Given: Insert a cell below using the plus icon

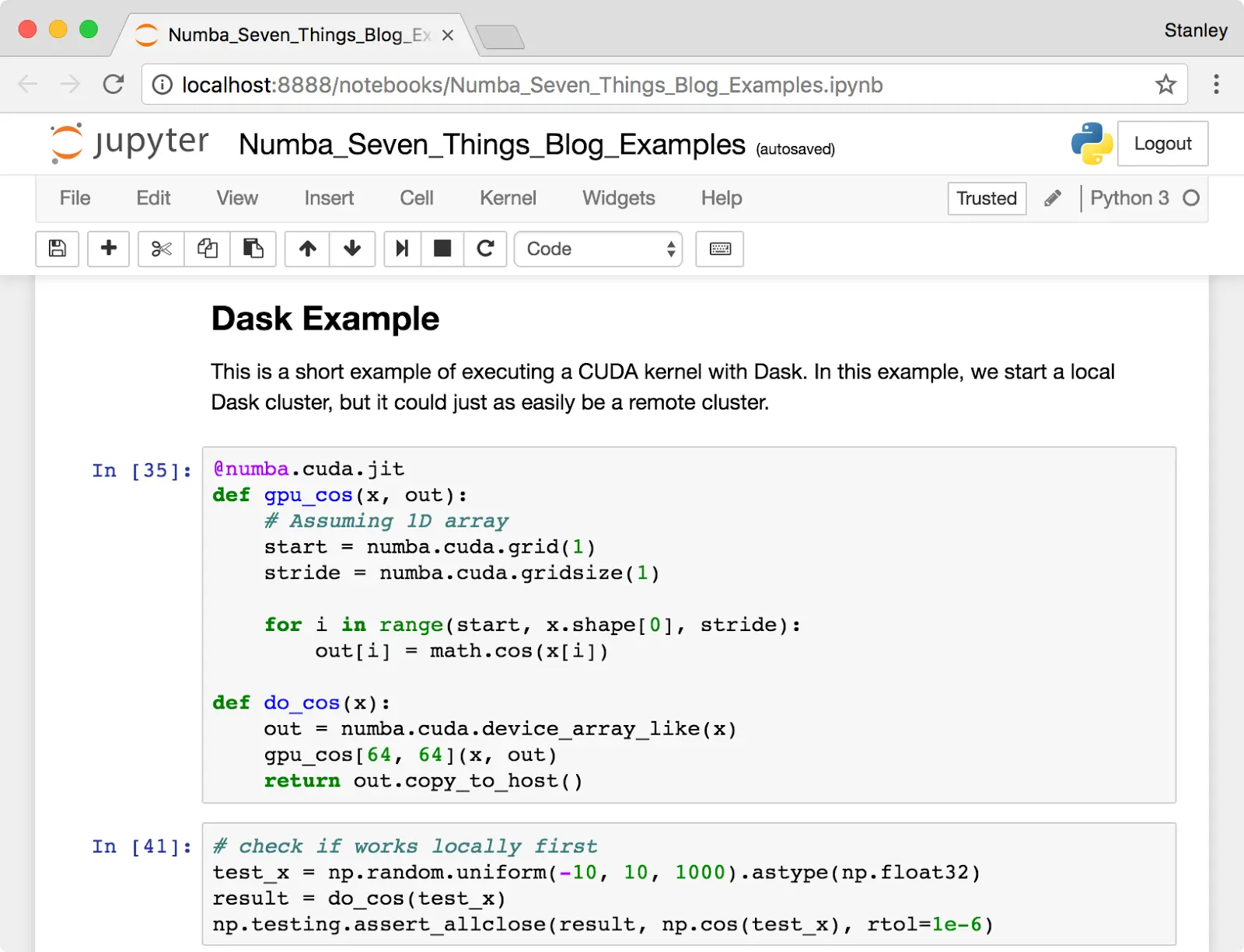Looking at the screenshot, I should click(x=108, y=249).
